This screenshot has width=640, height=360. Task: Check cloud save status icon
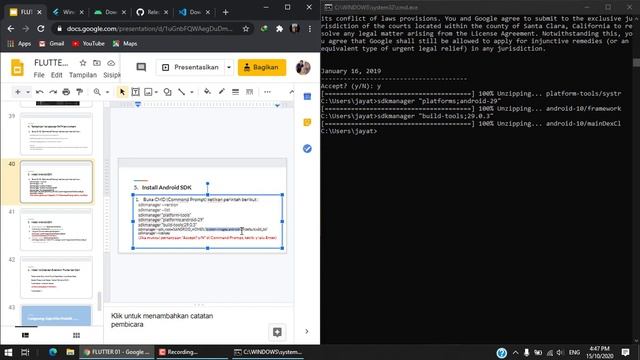111,63
